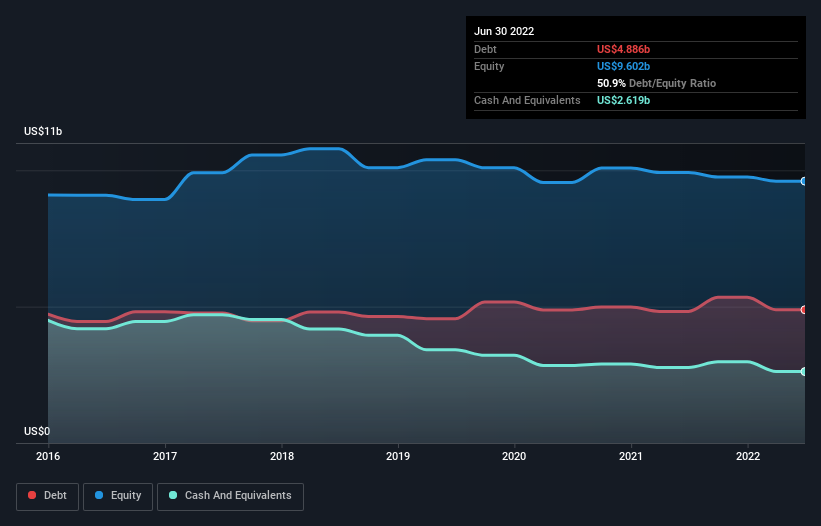The width and height of the screenshot is (821, 526).
Task: Click the red Debt legend dot
Action: [x=32, y=495]
